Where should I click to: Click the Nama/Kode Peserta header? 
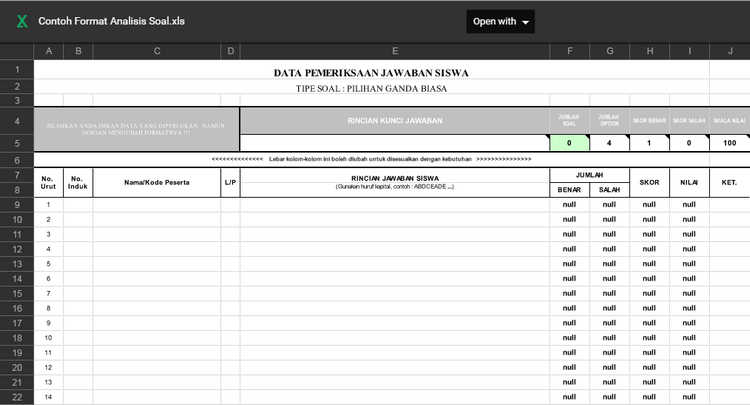pos(157,183)
